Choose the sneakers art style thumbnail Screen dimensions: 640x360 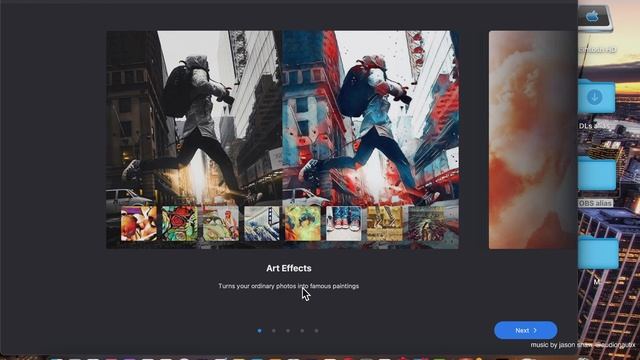pos(344,223)
